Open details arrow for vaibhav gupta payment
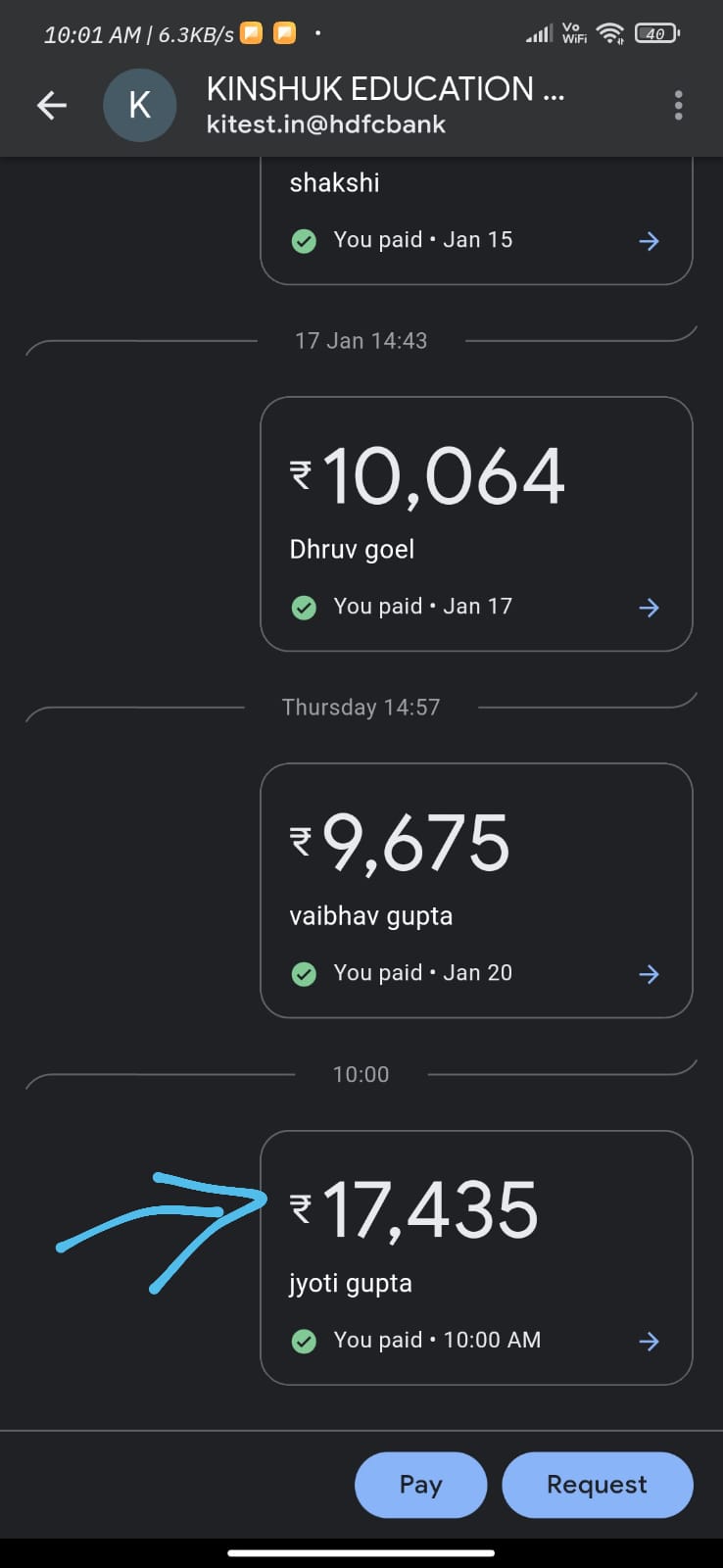This screenshot has width=723, height=1568. (649, 974)
